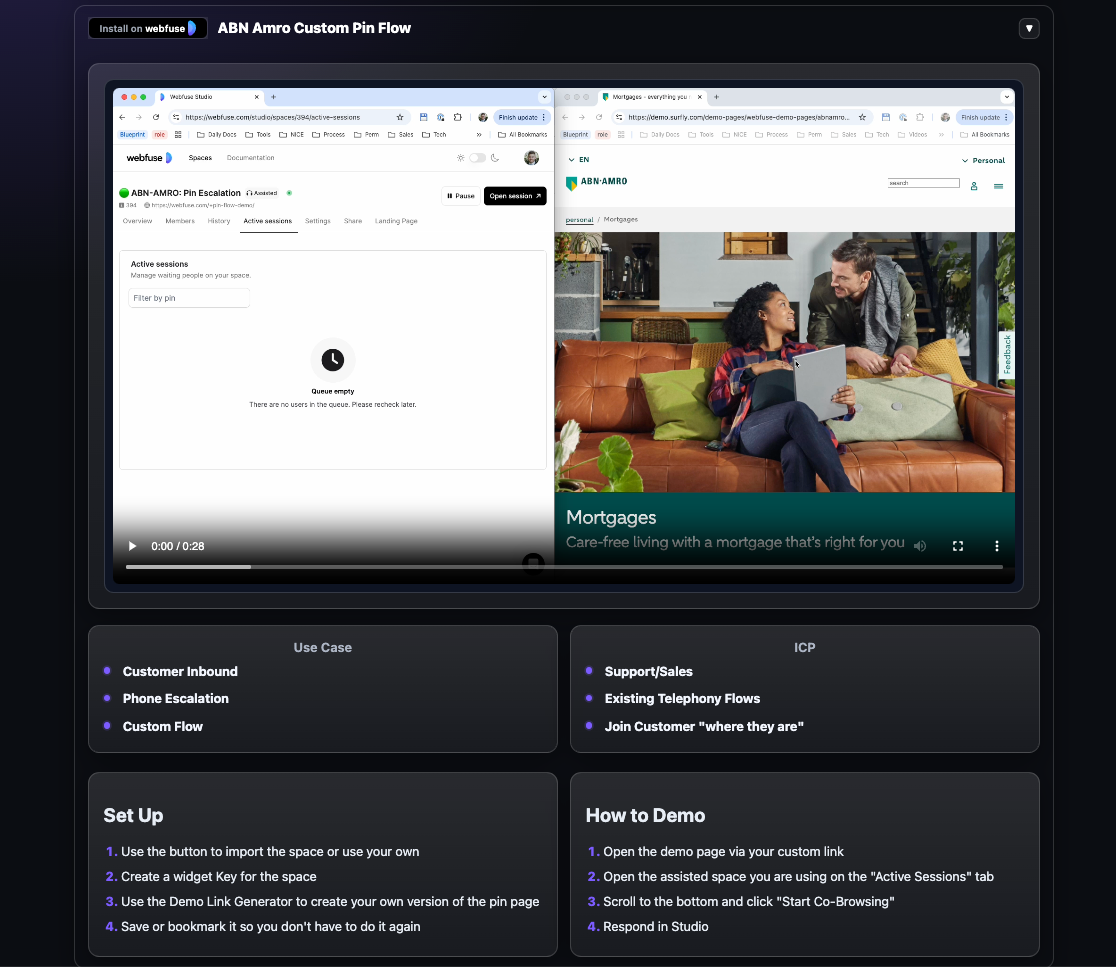Open the Videos bookmark folder in Mortgages browser
Screen dimensions: 1116x967
(x=913, y=134)
